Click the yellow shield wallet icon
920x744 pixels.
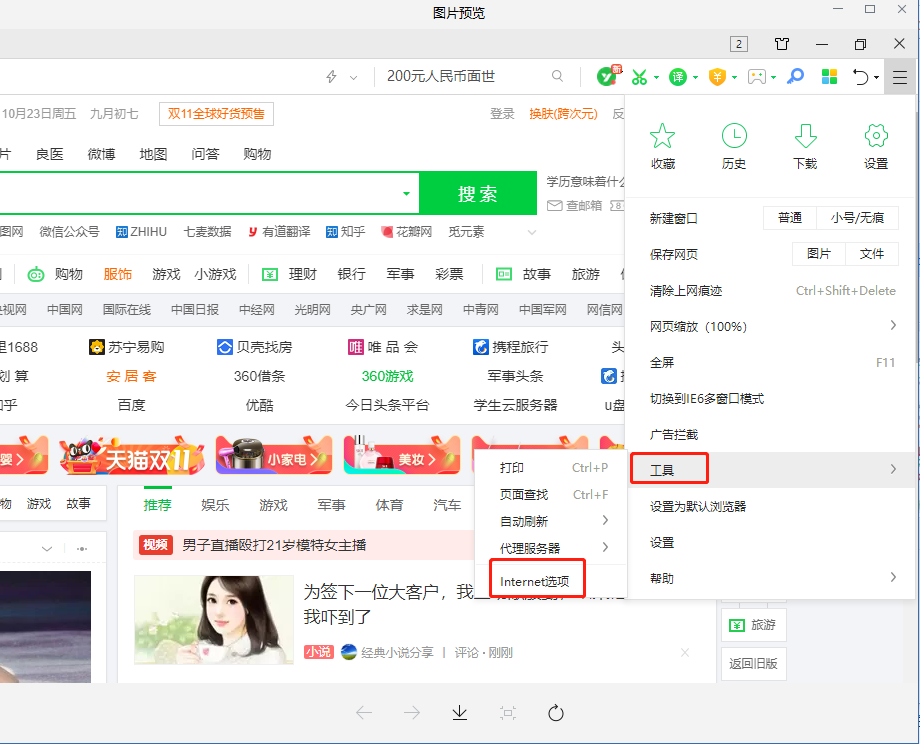tap(717, 76)
